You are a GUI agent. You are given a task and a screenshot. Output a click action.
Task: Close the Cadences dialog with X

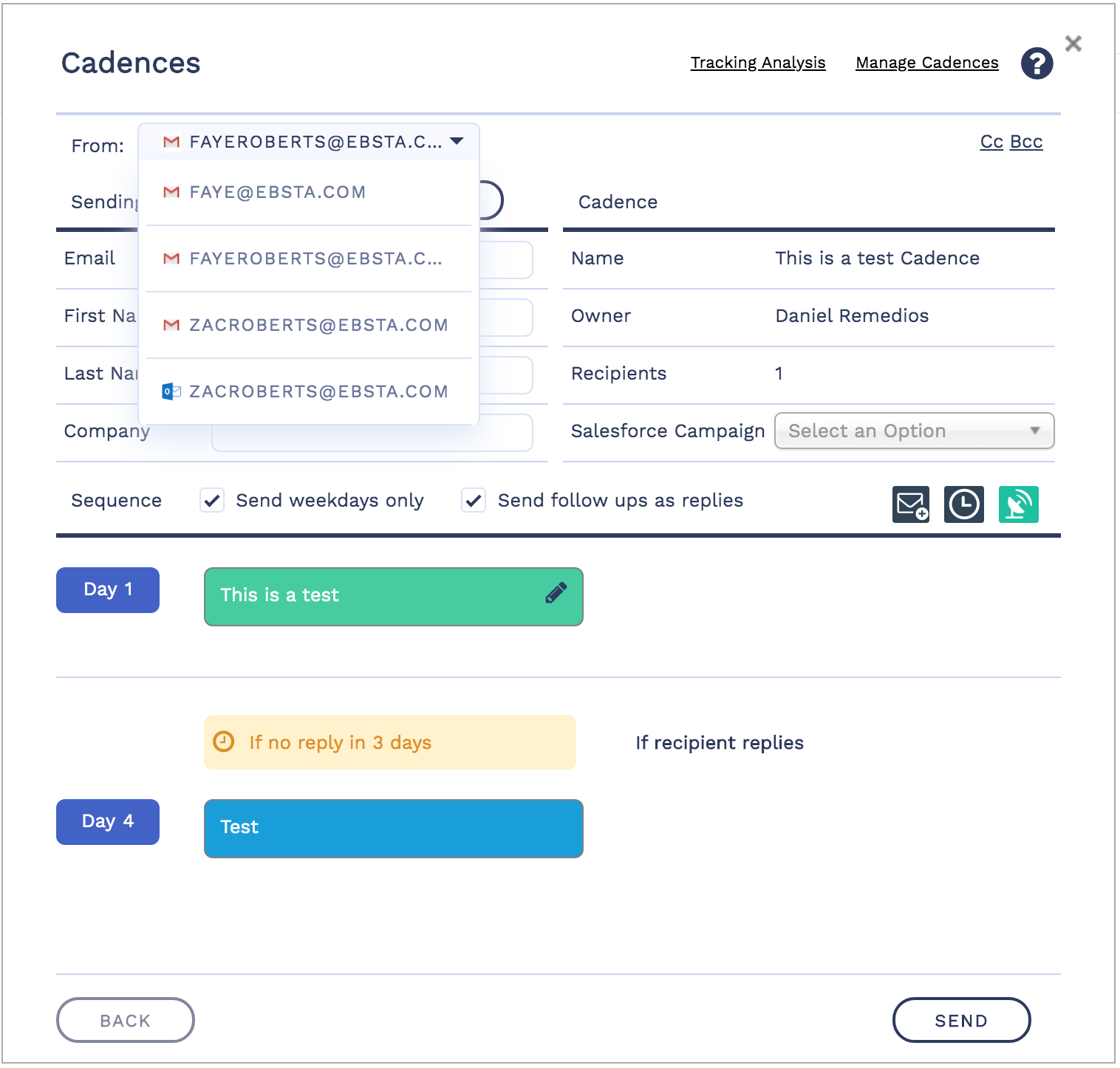pos(1073,44)
